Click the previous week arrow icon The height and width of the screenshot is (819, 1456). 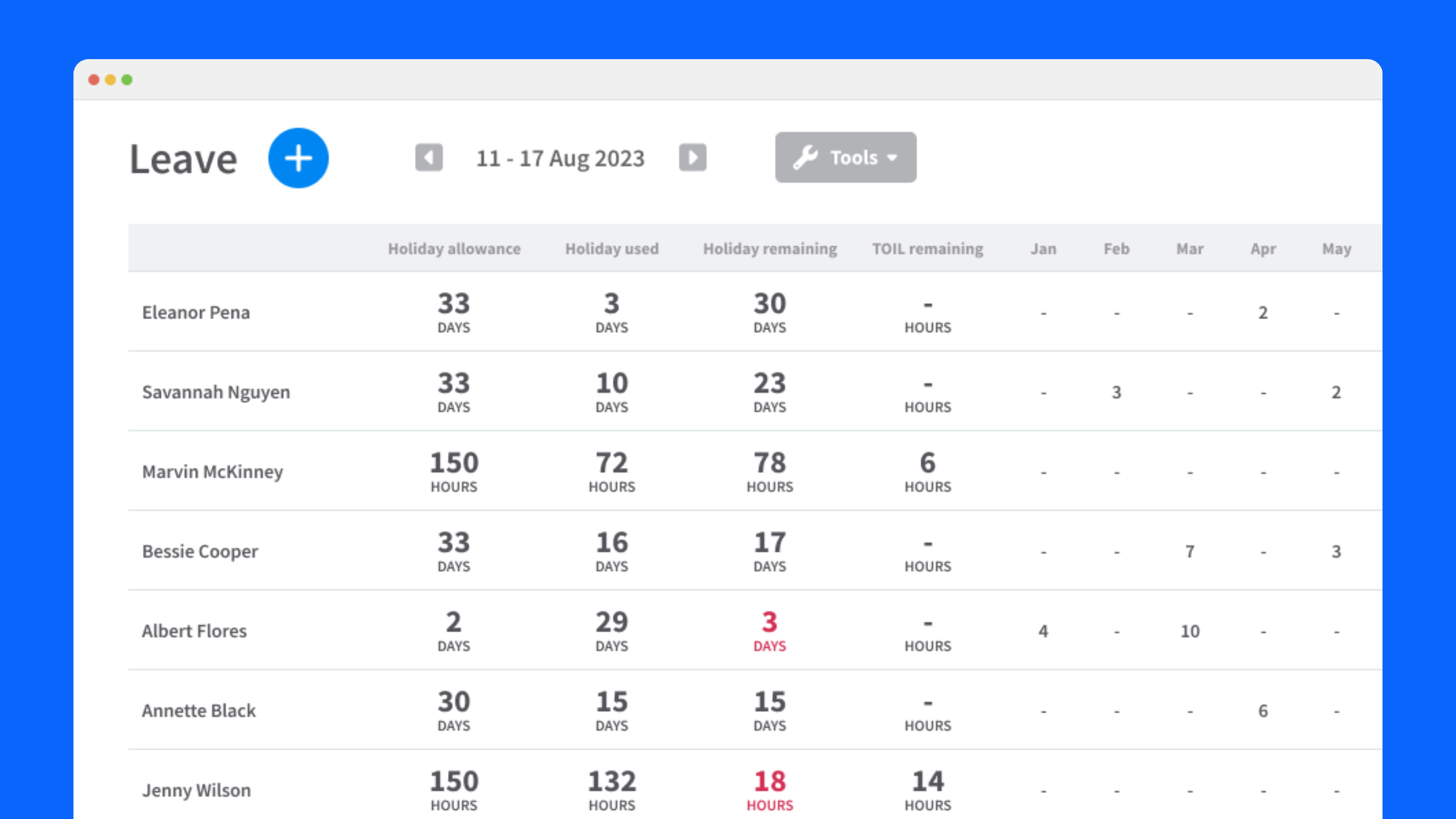point(429,158)
